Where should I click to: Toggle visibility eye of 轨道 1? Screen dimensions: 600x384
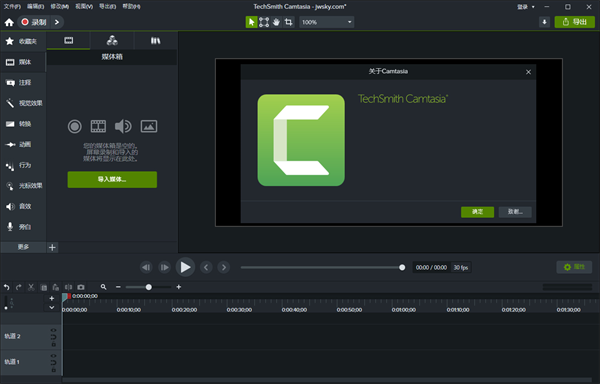[53, 355]
